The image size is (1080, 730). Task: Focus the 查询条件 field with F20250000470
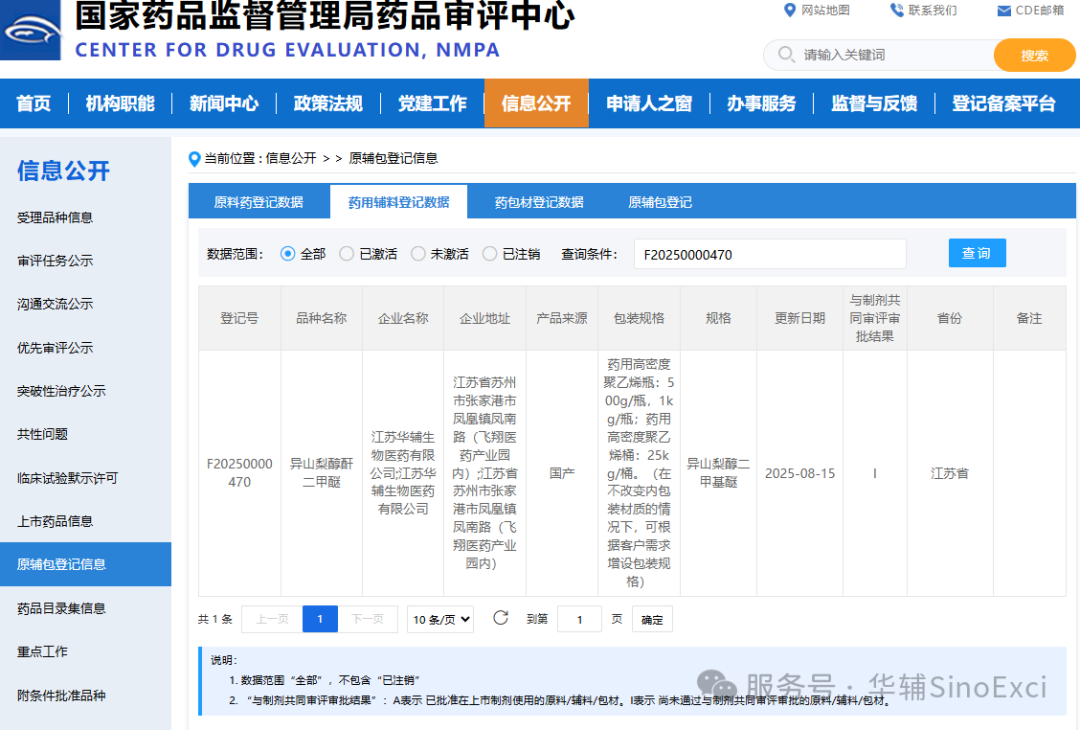pyautogui.click(x=769, y=254)
